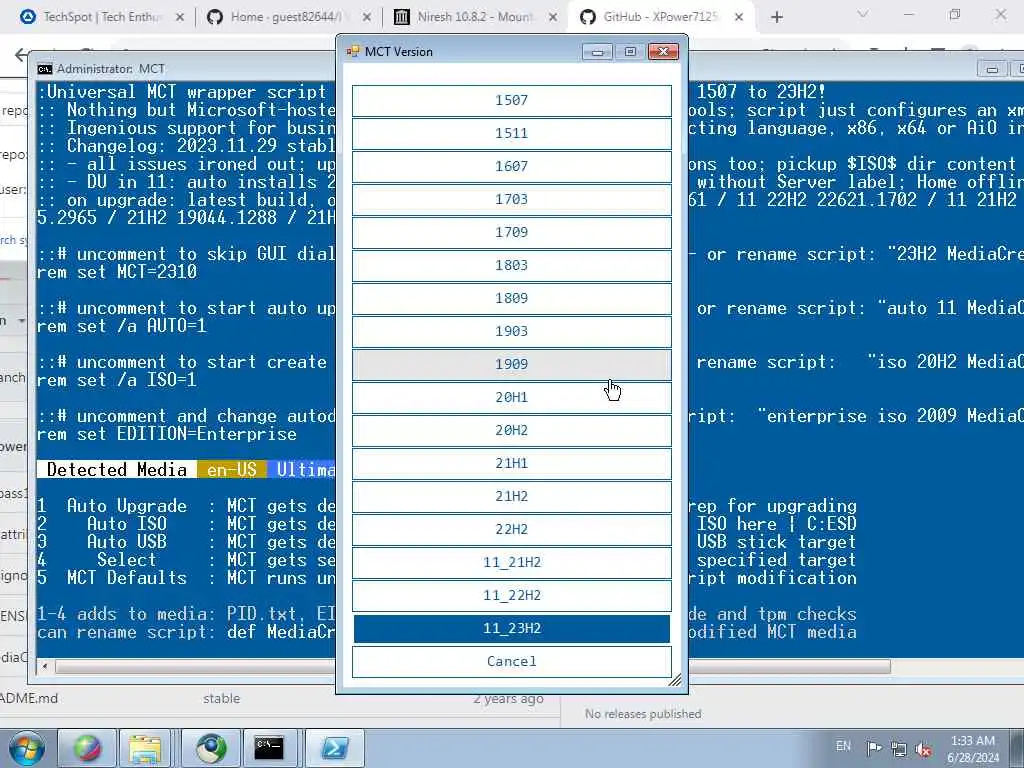
Task: Activate the GitHub XPower7125 tab
Action: 660,17
